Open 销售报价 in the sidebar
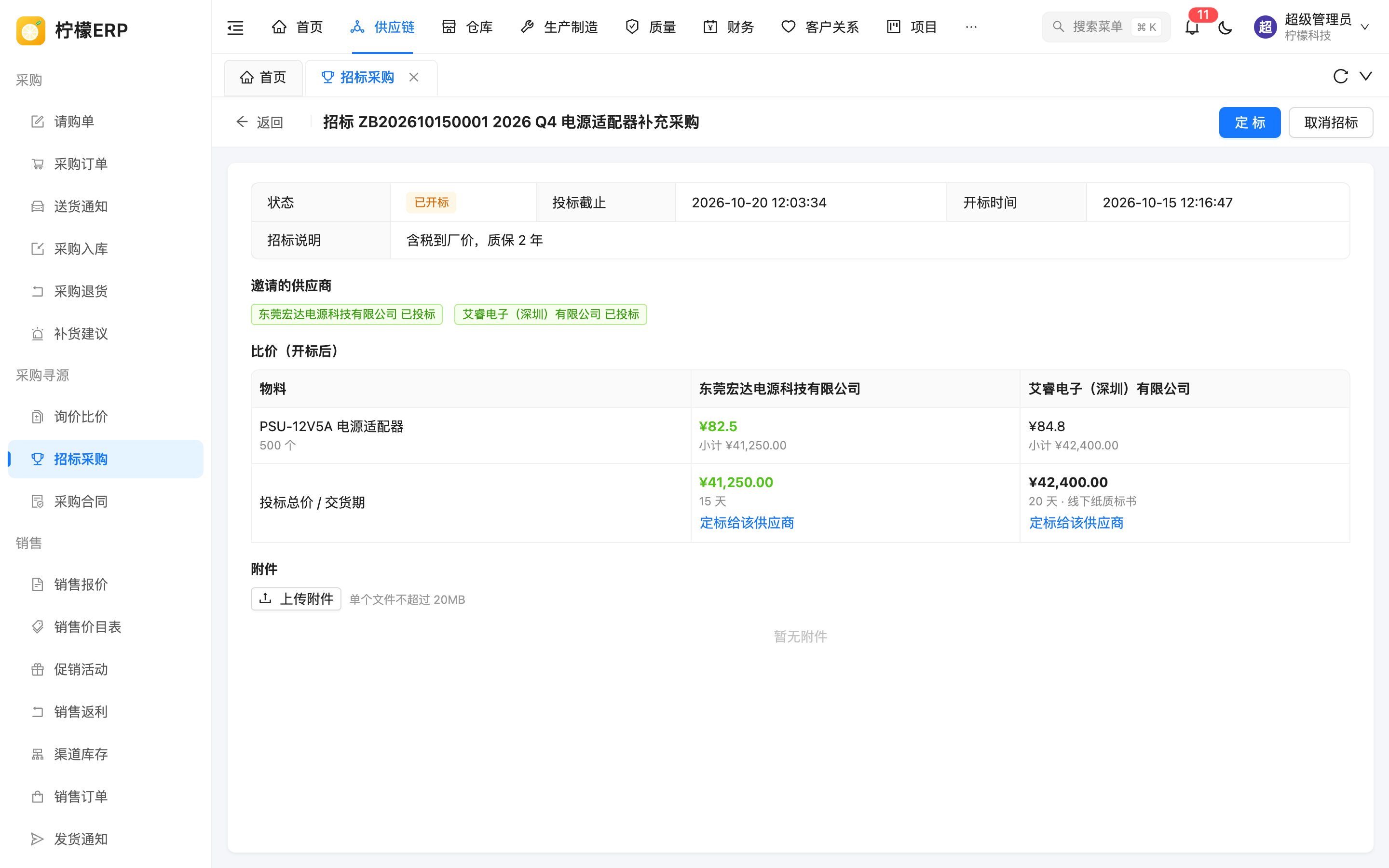This screenshot has height=868, width=1389. [106, 584]
